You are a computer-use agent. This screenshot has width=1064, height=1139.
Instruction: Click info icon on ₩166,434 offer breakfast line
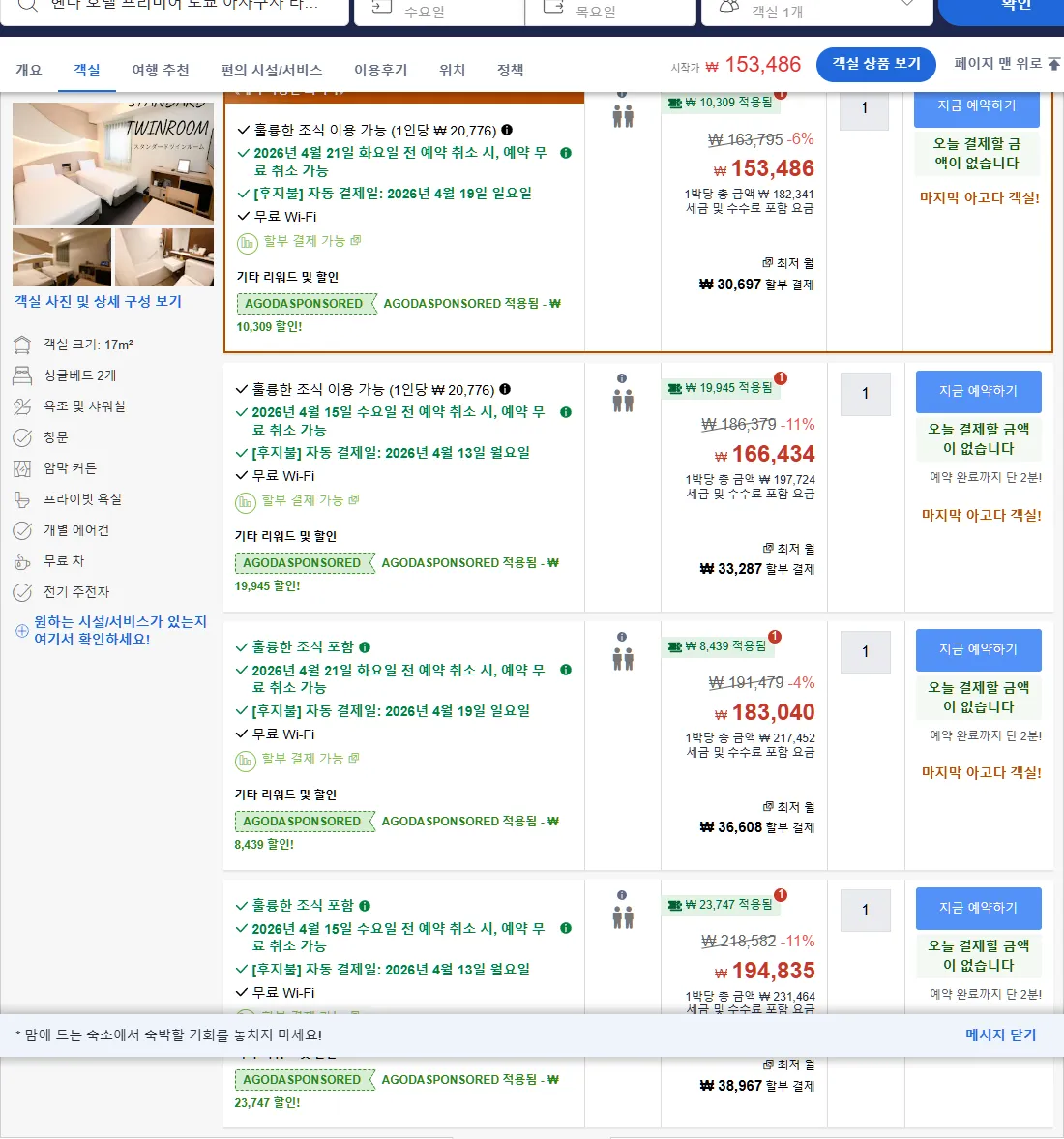coord(505,389)
